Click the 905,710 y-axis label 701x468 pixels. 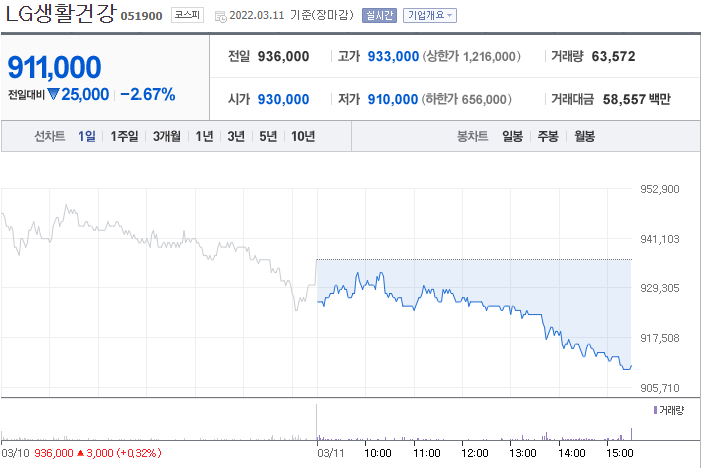(659, 388)
